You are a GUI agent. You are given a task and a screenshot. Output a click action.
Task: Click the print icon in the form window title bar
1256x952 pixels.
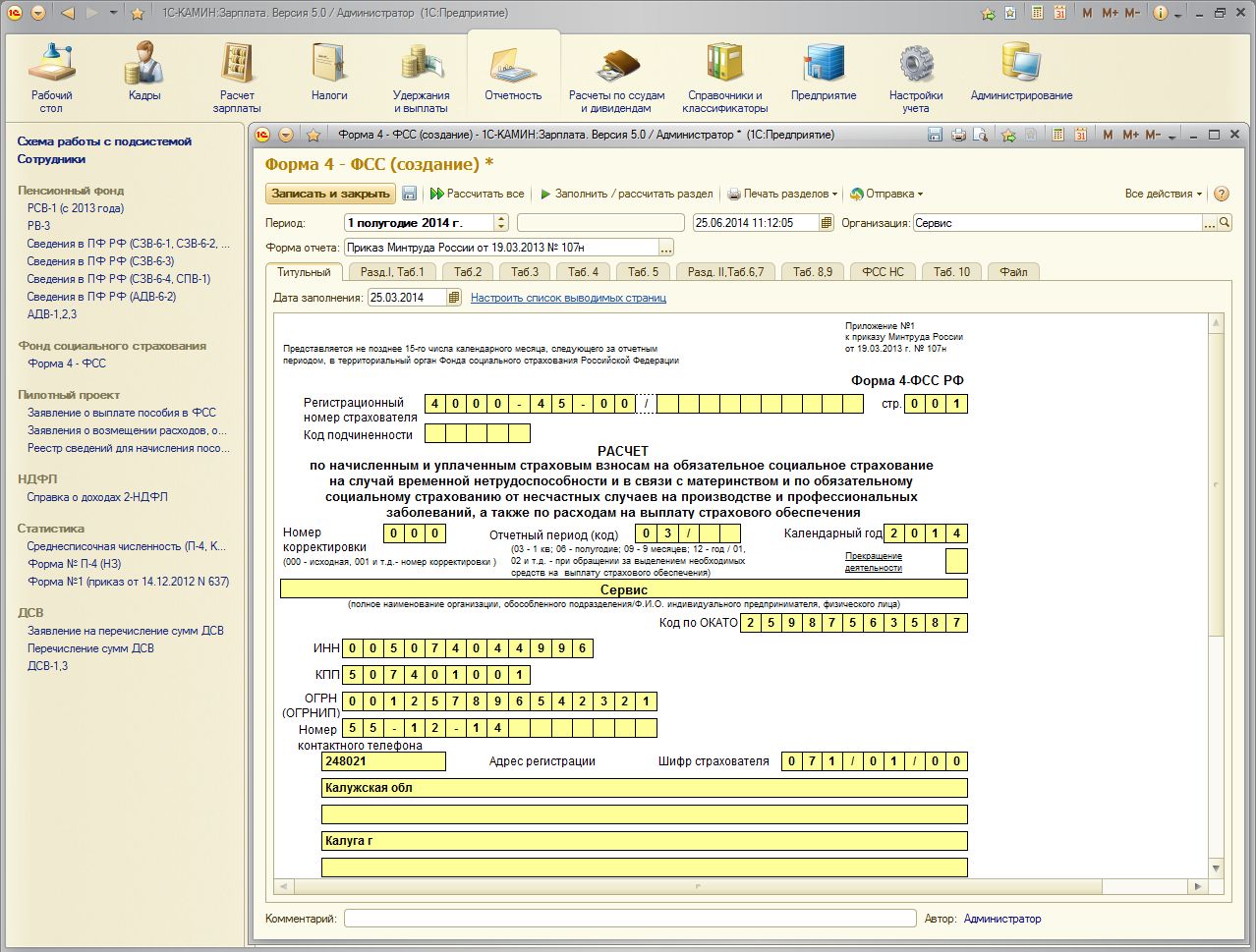(958, 135)
